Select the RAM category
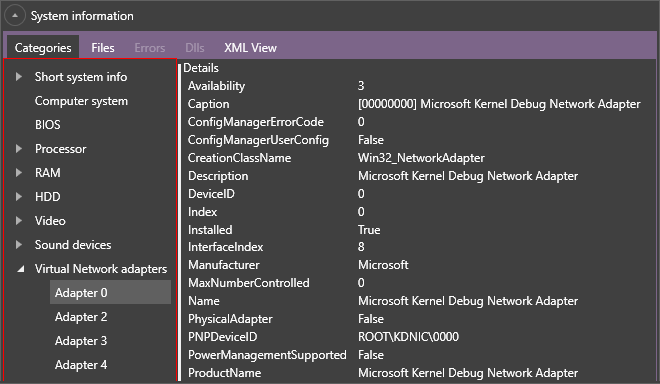 pyautogui.click(x=48, y=173)
